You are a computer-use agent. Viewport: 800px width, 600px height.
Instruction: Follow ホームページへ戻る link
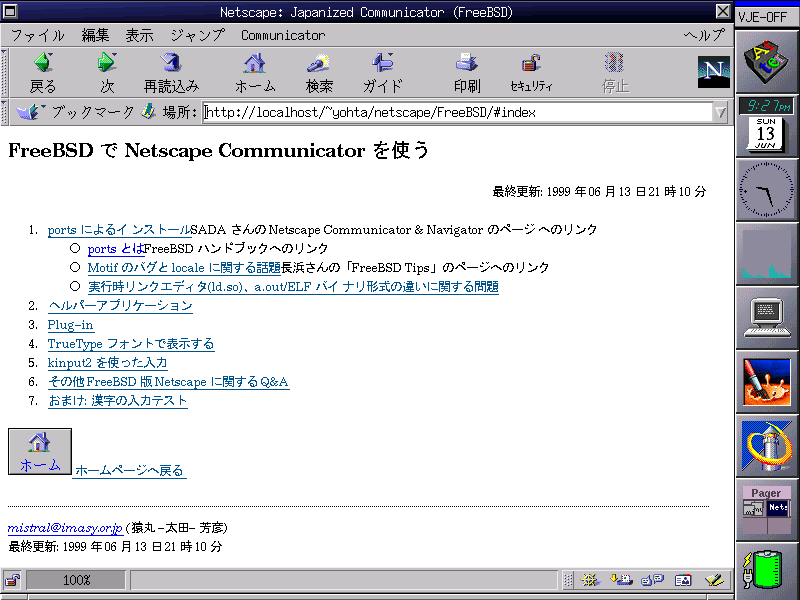coord(130,470)
